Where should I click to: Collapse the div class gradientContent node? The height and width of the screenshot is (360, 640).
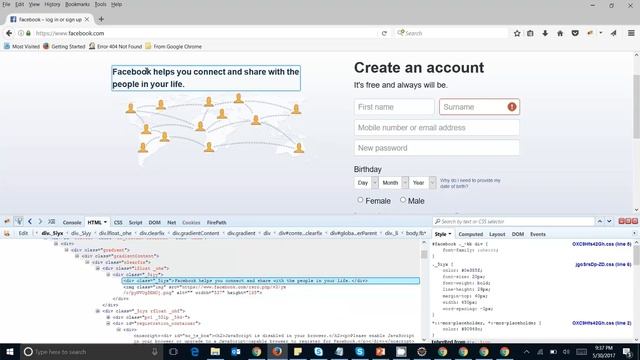pos(77,256)
